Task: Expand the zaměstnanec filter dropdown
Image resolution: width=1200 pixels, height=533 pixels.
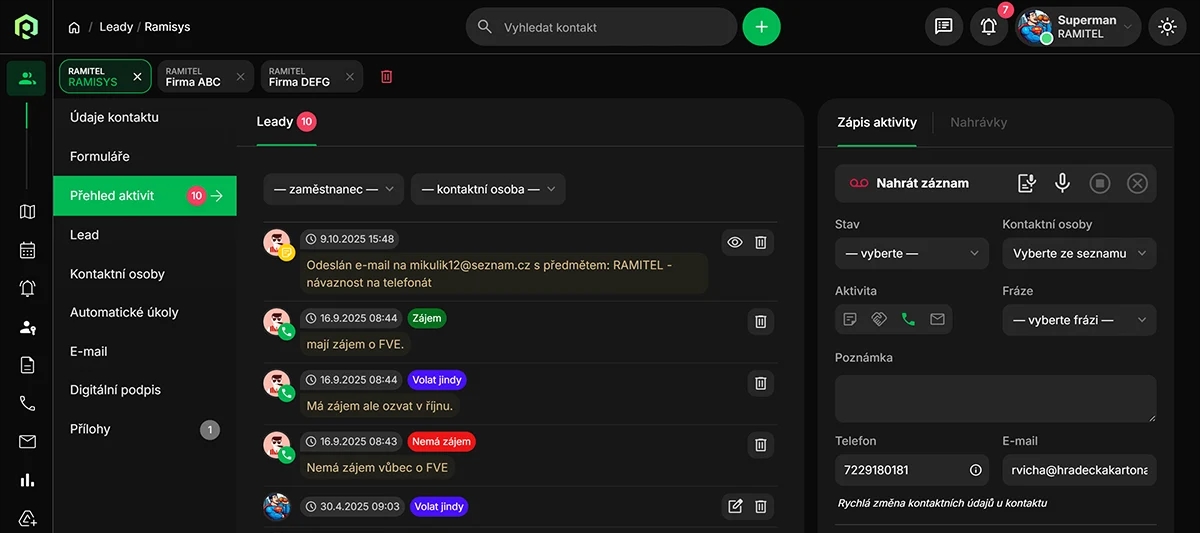Action: tap(333, 189)
